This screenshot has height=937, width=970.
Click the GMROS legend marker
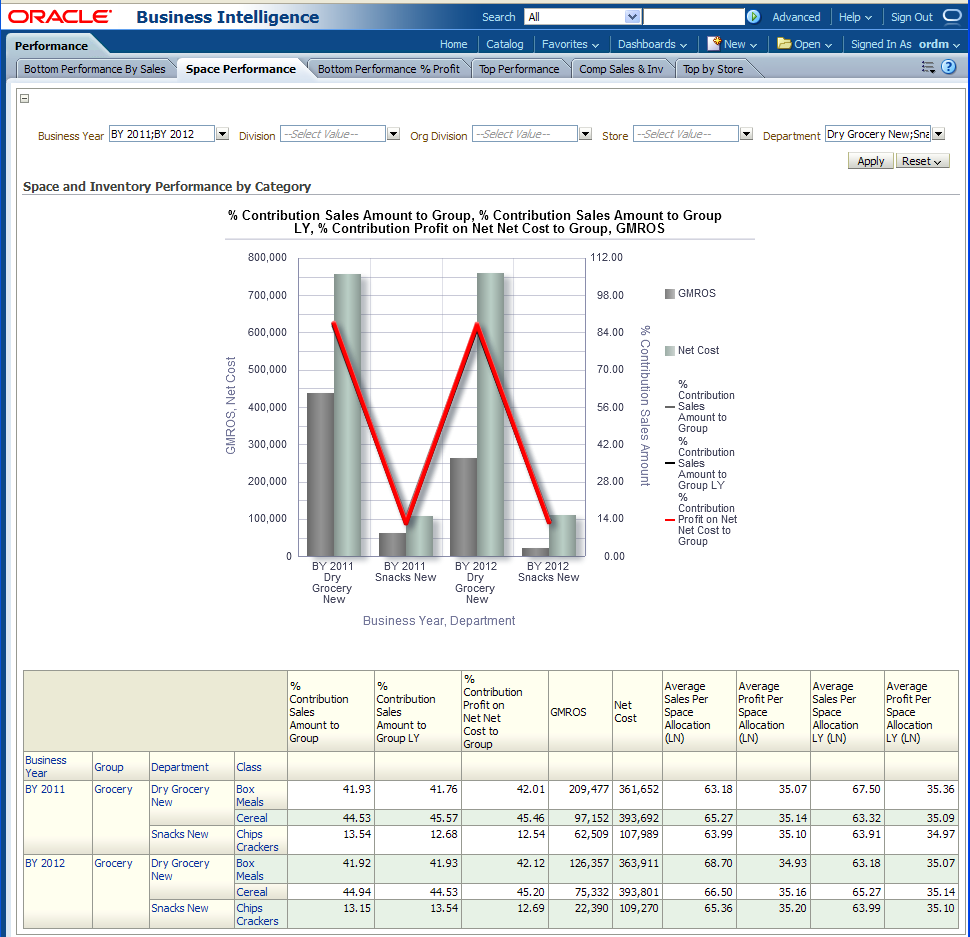tap(669, 294)
